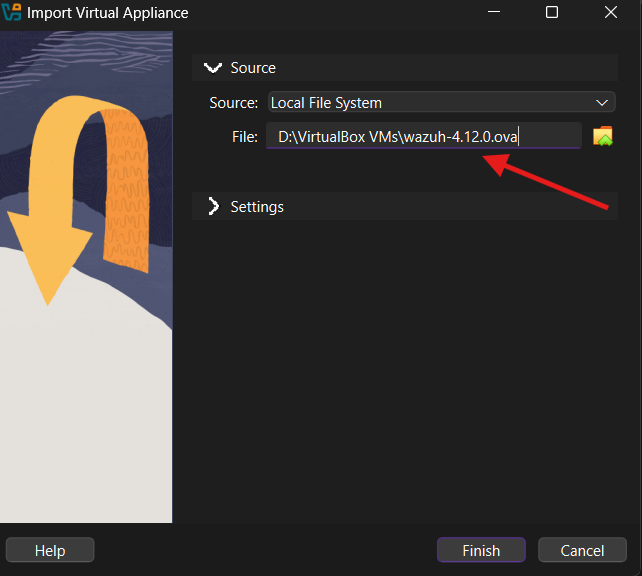Open the file browser folder icon
This screenshot has height=576, width=642.
coord(602,137)
